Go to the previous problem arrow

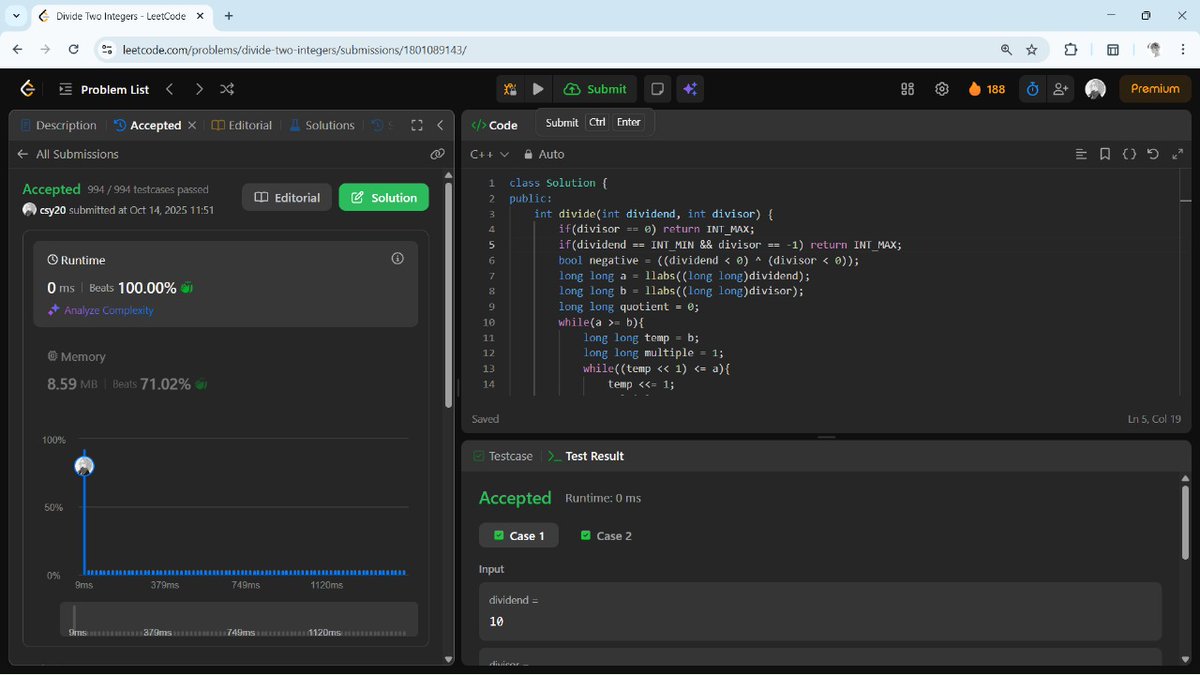[x=170, y=89]
